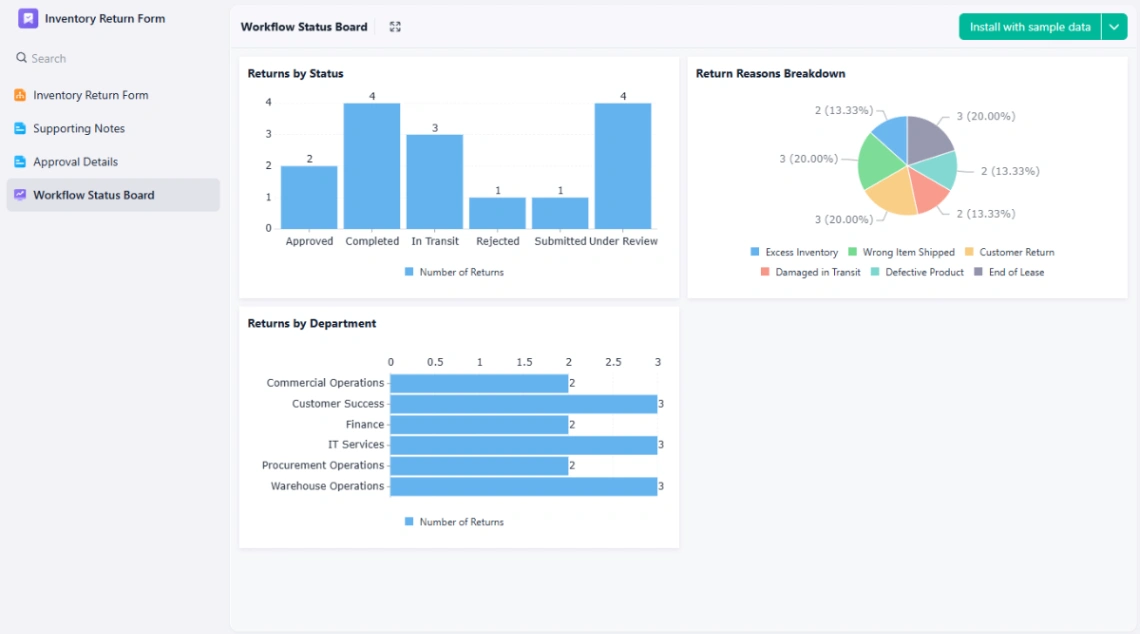Click the Workflow Status Board heading
This screenshot has height=634, width=1140.
pos(304,27)
